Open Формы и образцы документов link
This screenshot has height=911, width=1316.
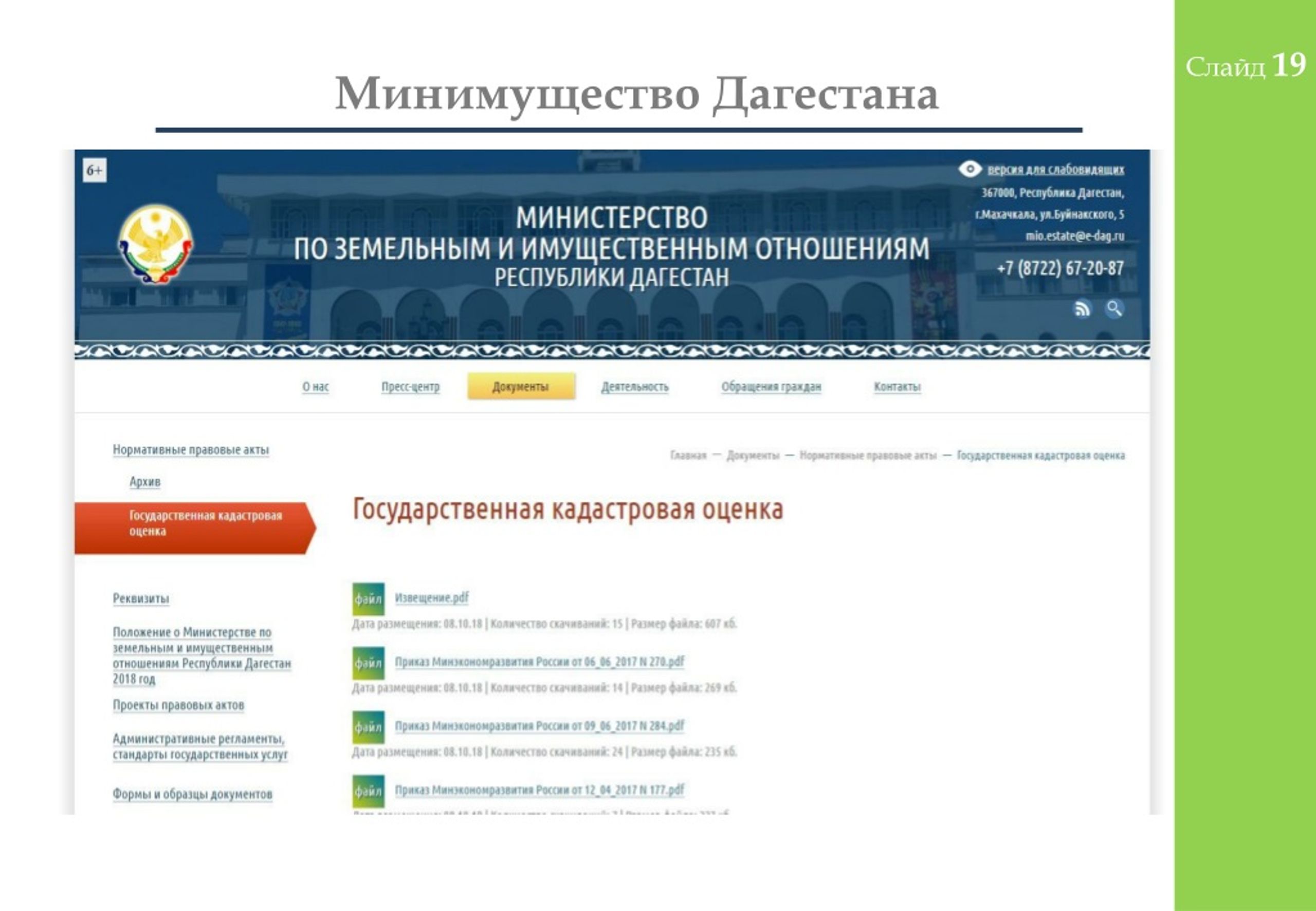(x=192, y=794)
